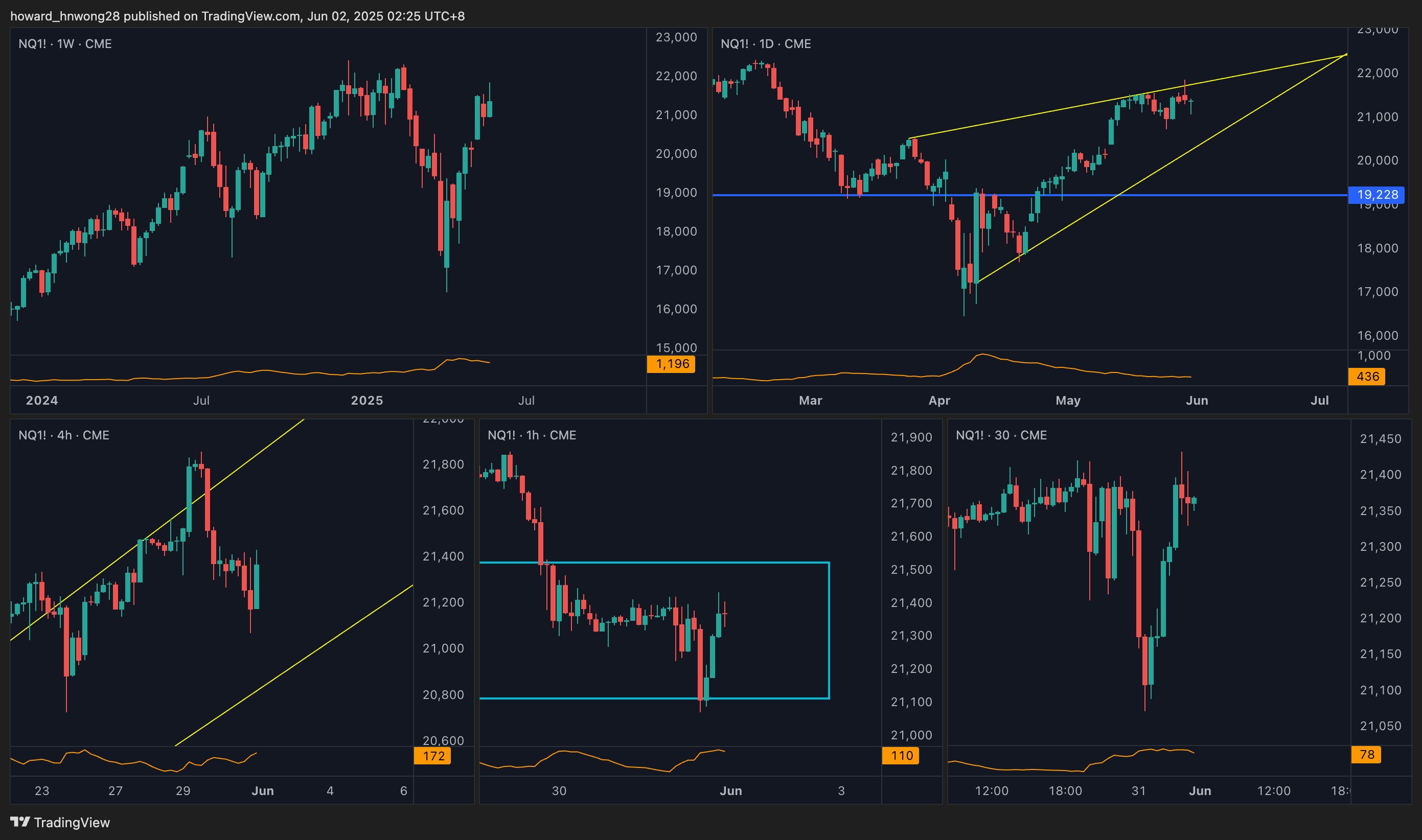The width and height of the screenshot is (1422, 840).
Task: Select the NQ1! 30 CME chart title
Action: pyautogui.click(x=1001, y=435)
